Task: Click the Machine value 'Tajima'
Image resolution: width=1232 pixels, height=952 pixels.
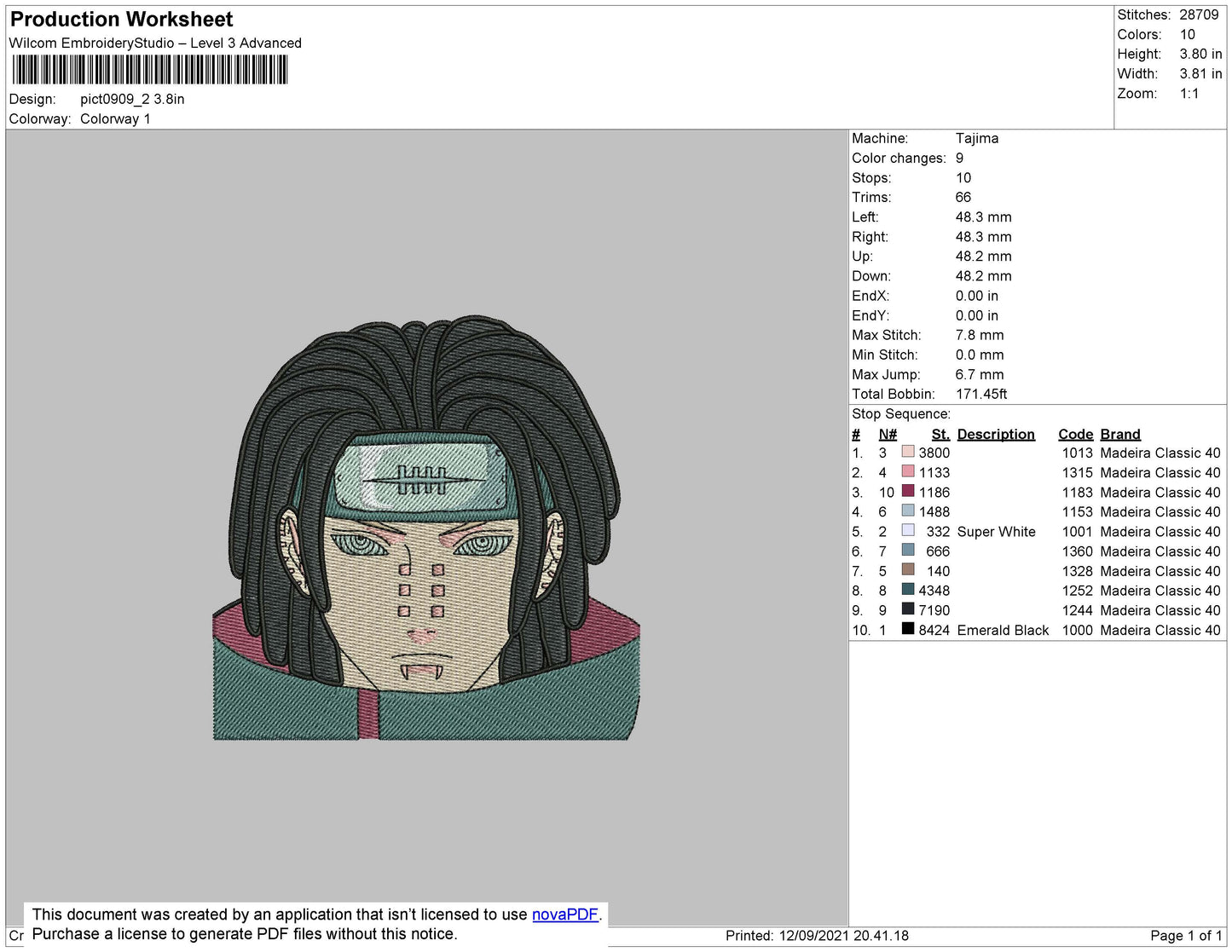Action: [977, 138]
